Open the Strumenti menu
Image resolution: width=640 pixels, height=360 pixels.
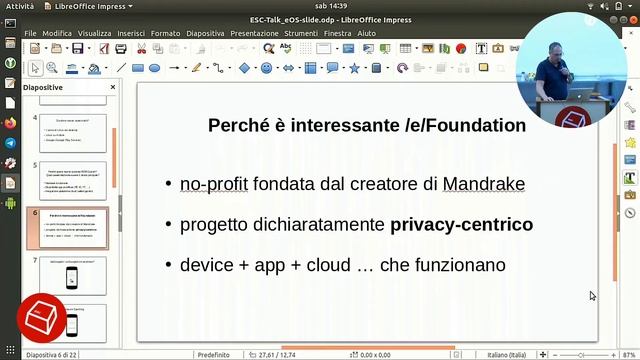coord(301,33)
